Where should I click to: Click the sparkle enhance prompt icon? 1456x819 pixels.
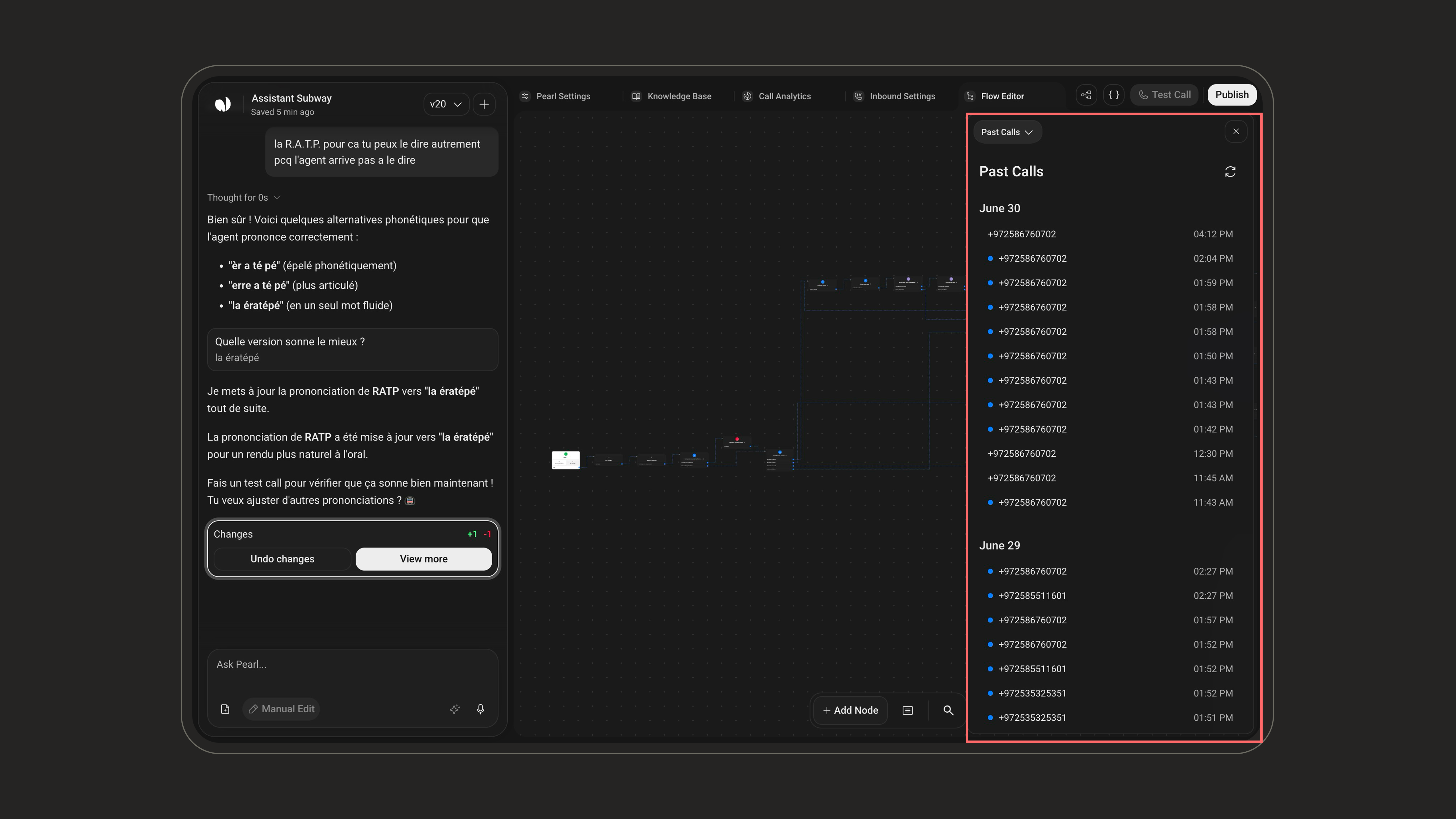[x=454, y=709]
